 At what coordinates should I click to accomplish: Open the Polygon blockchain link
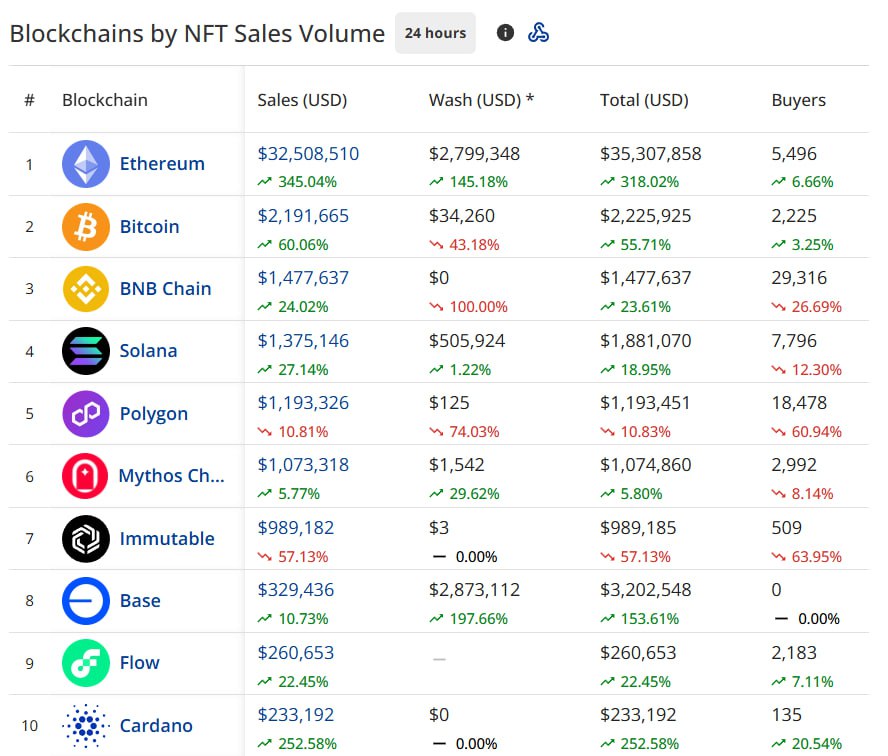pos(153,414)
